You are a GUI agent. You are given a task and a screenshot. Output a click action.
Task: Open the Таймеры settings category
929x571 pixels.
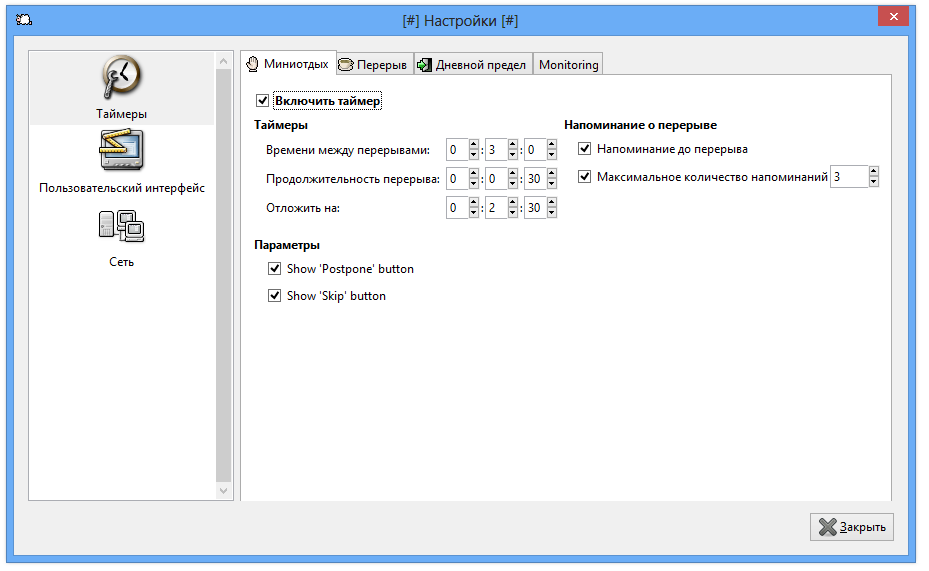[x=121, y=88]
